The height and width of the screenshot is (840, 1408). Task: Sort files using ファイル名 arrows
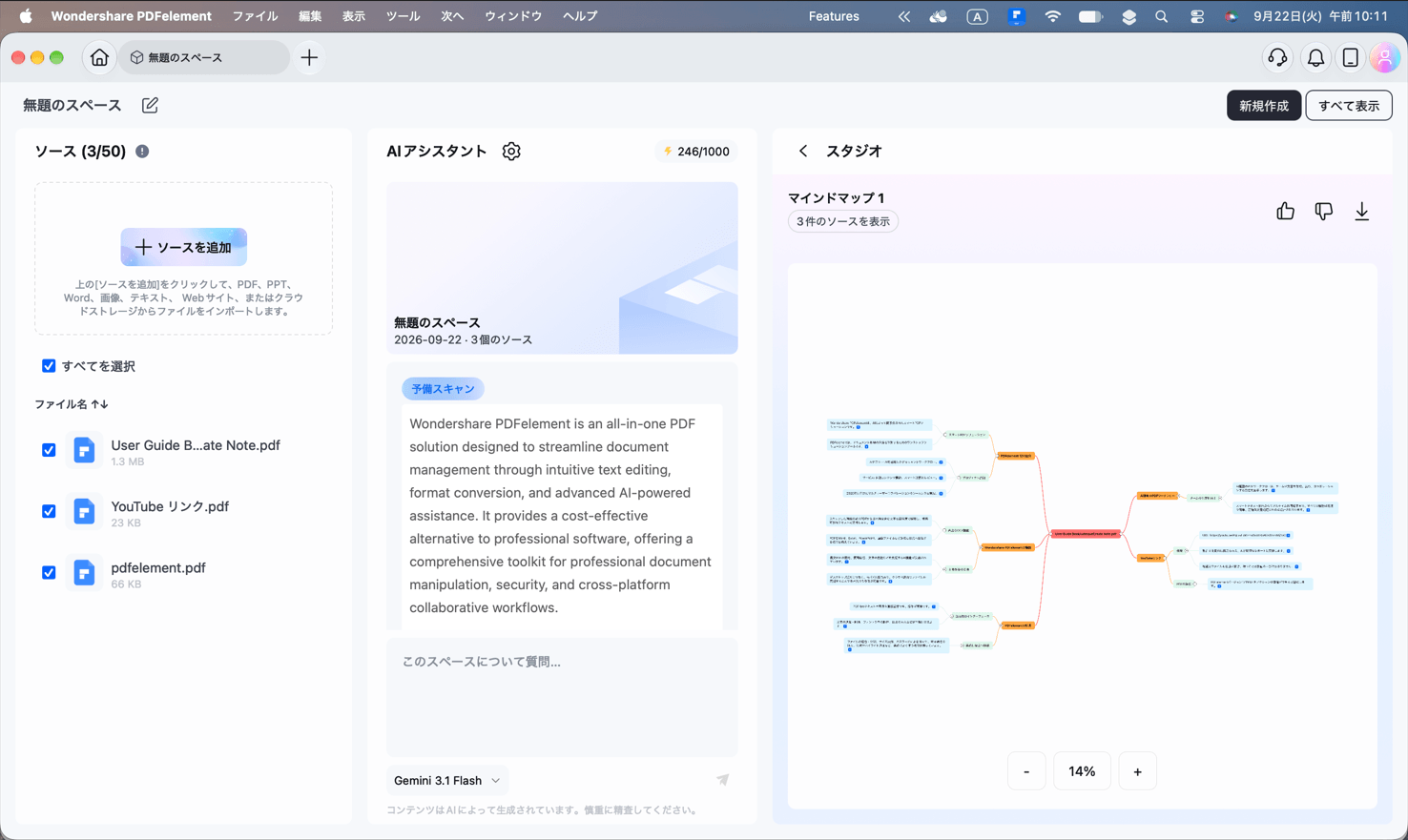tap(99, 404)
